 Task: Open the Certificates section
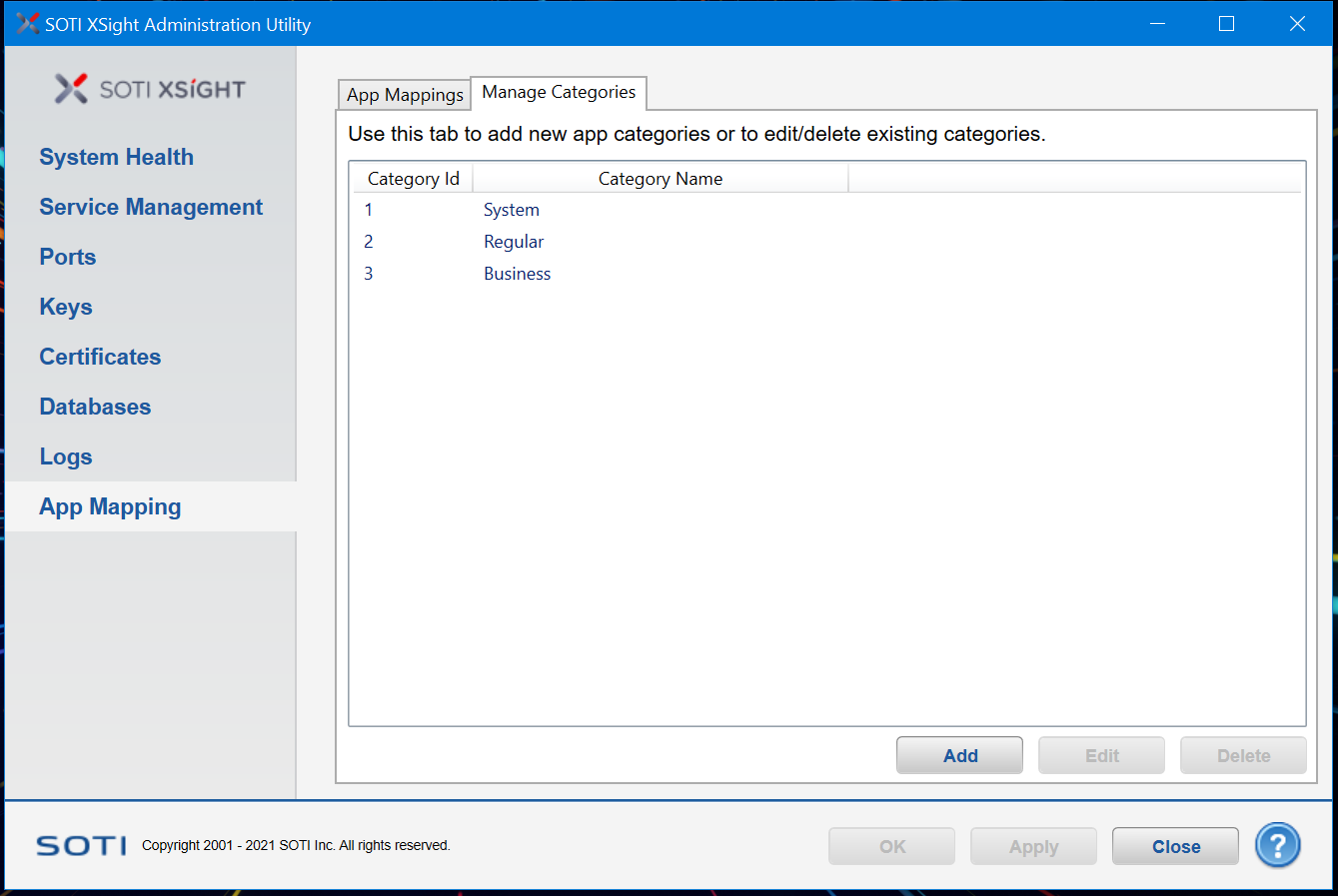click(100, 357)
